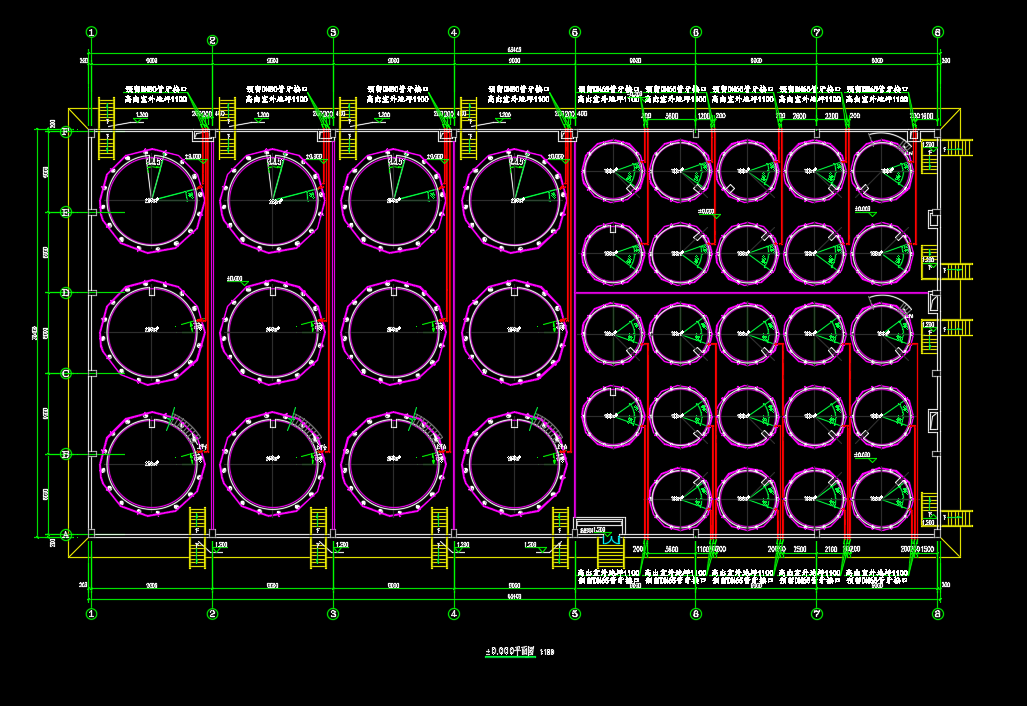Select the 2500 dimension along the bottom wall
1027x706 pixels.
(x=800, y=549)
